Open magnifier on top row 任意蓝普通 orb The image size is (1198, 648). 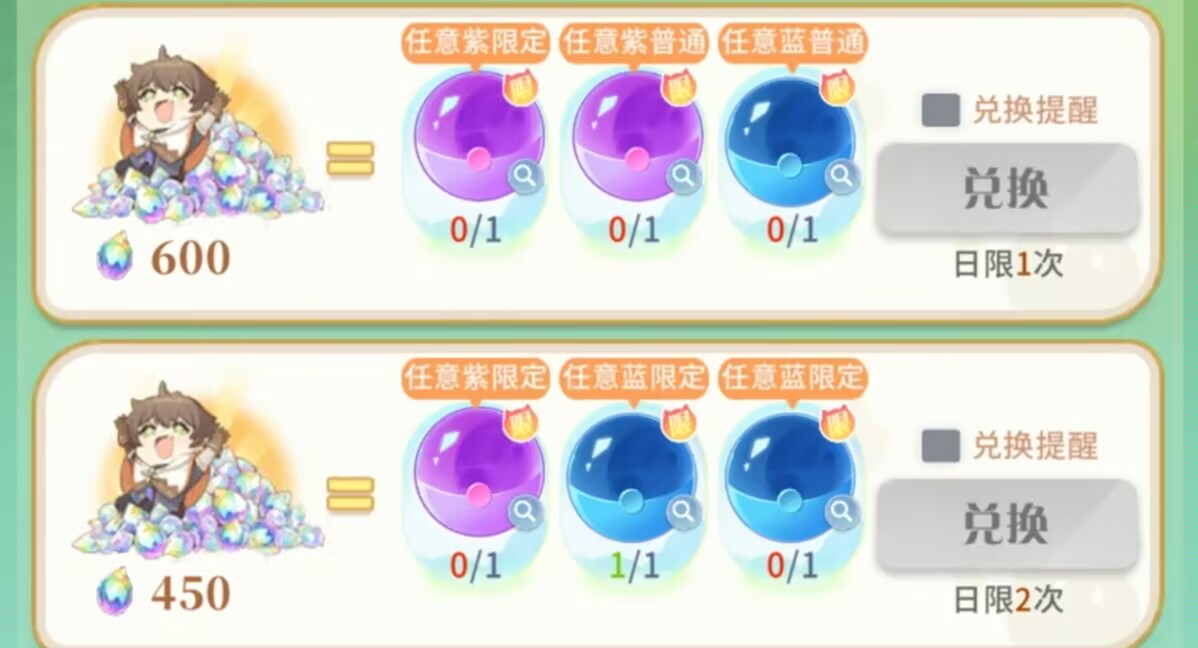pos(842,177)
